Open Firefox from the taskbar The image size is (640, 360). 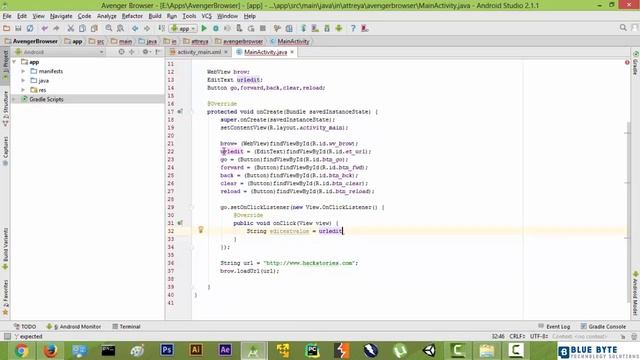click(x=50, y=351)
